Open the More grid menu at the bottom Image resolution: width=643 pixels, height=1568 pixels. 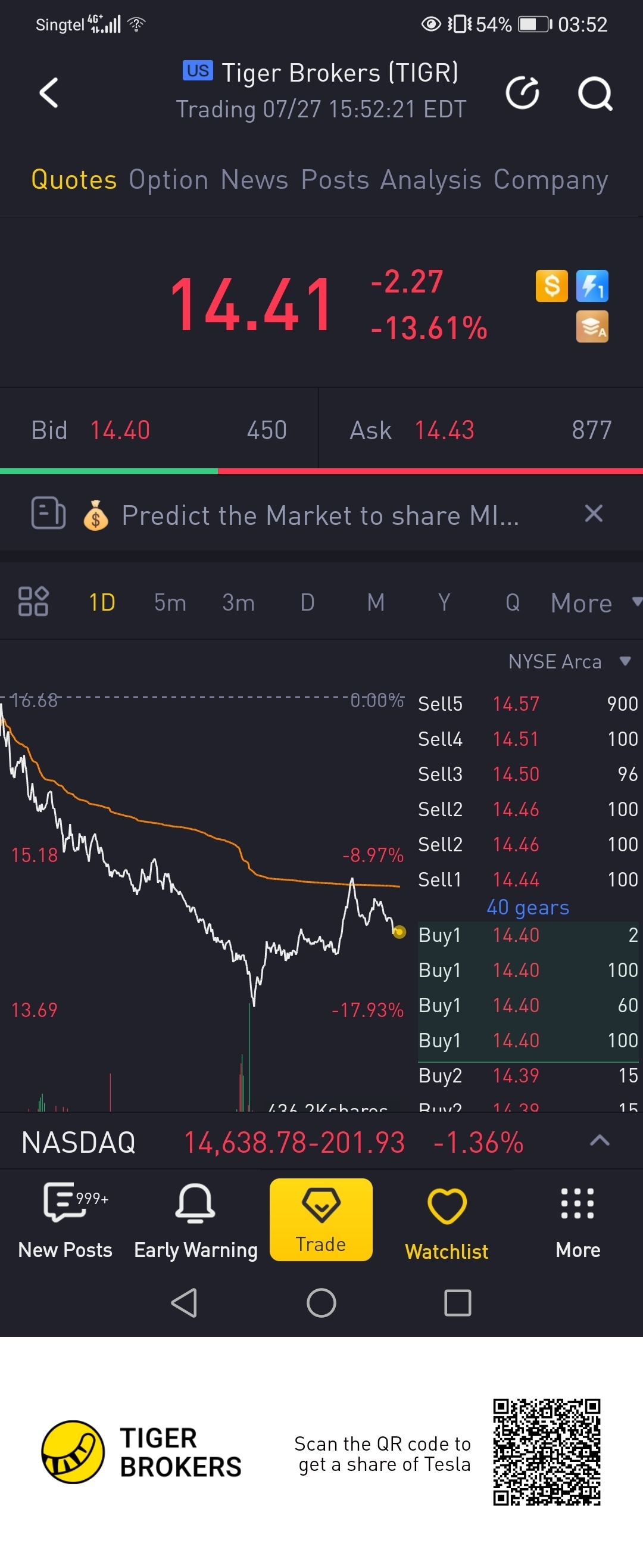click(578, 1222)
